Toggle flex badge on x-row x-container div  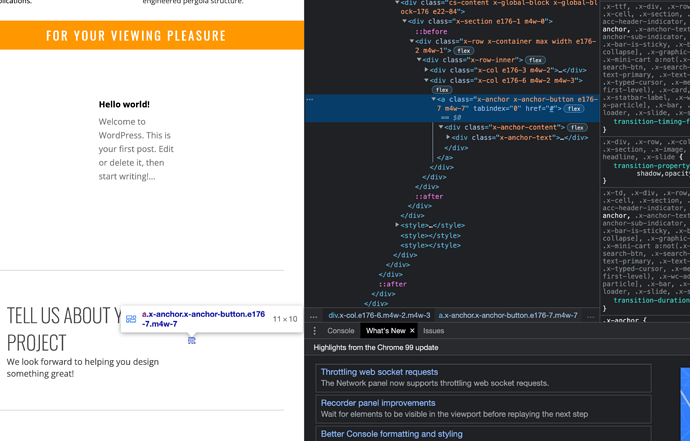[463, 51]
